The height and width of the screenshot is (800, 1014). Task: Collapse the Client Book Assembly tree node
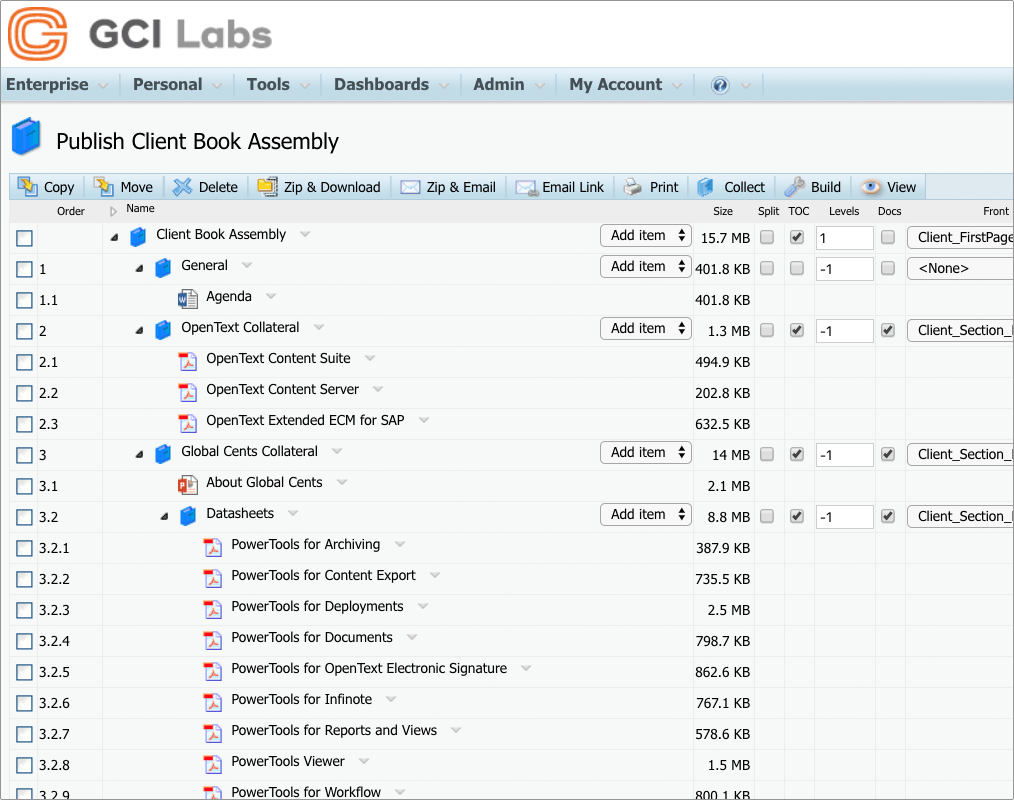click(x=114, y=237)
